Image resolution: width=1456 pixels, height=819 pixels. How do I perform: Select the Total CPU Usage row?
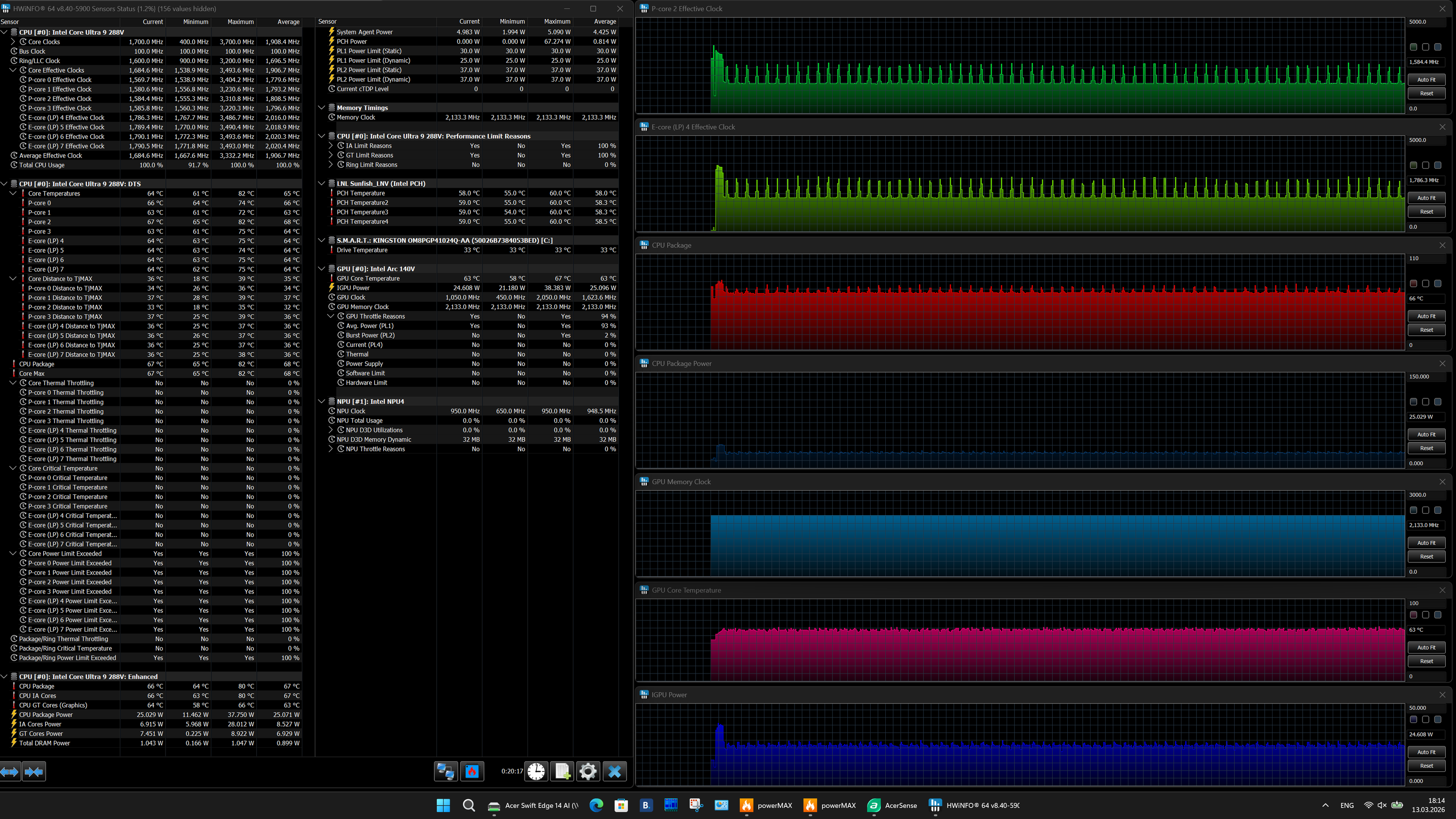(151, 165)
